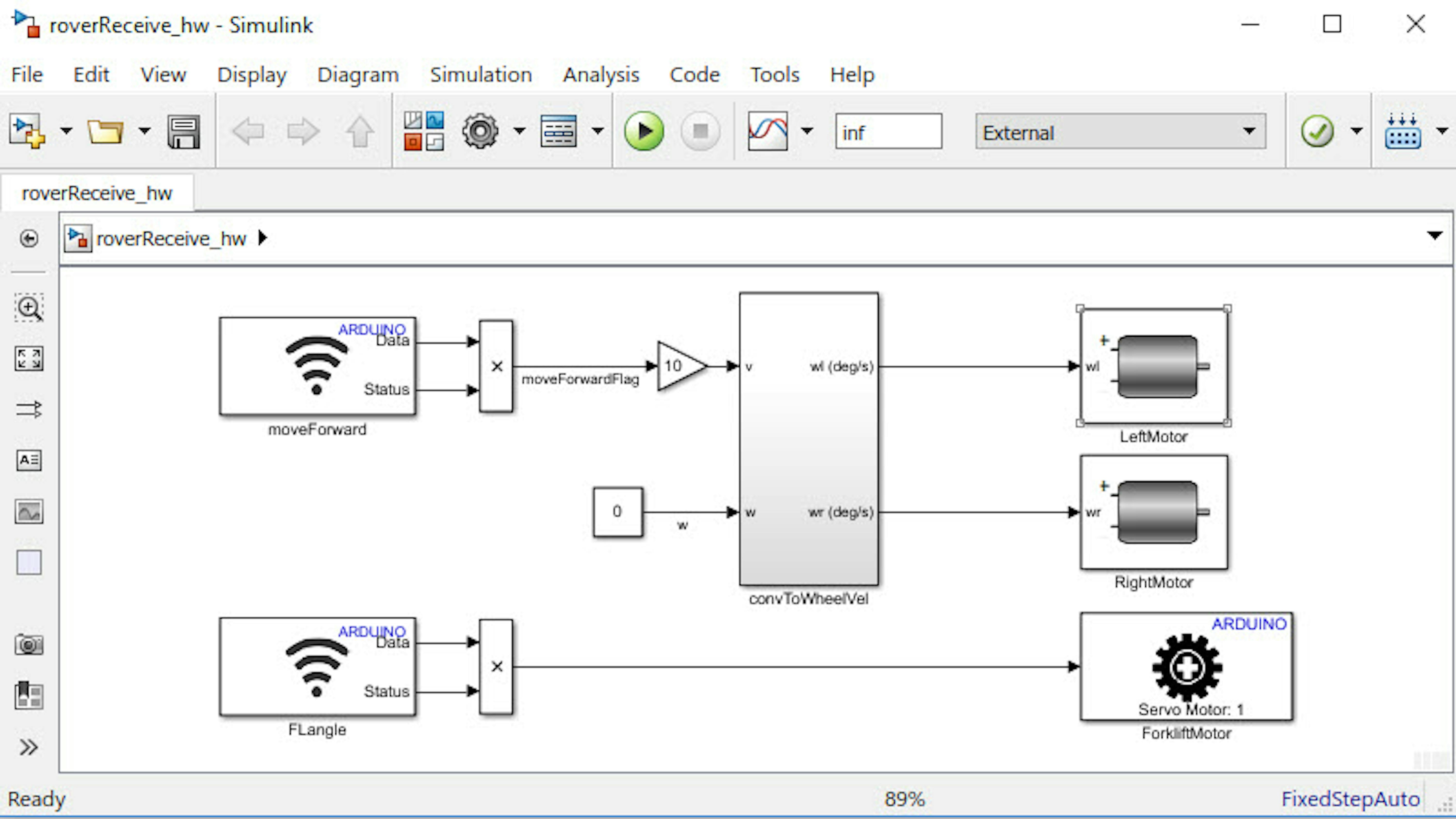The image size is (1456, 819).
Task: Select the moveForward WiFi receive block
Action: pyautogui.click(x=318, y=366)
